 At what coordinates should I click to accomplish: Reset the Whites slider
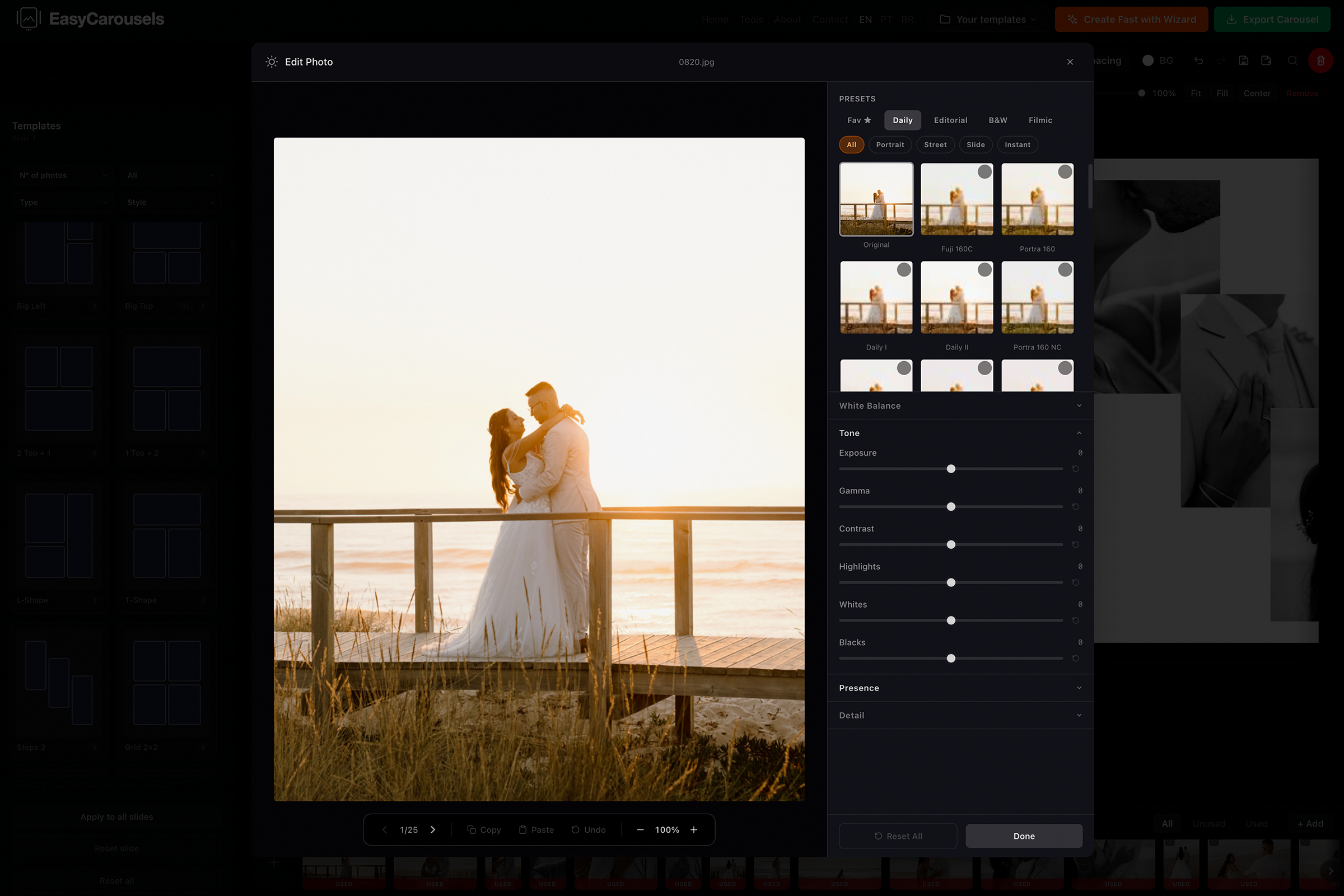coord(1075,620)
